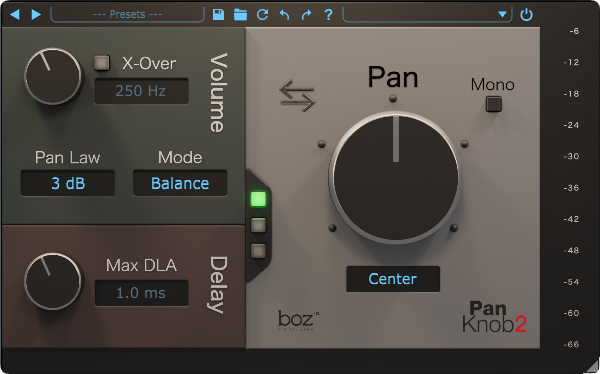
Task: Toggle plugin bypass power icon
Action: [527, 15]
